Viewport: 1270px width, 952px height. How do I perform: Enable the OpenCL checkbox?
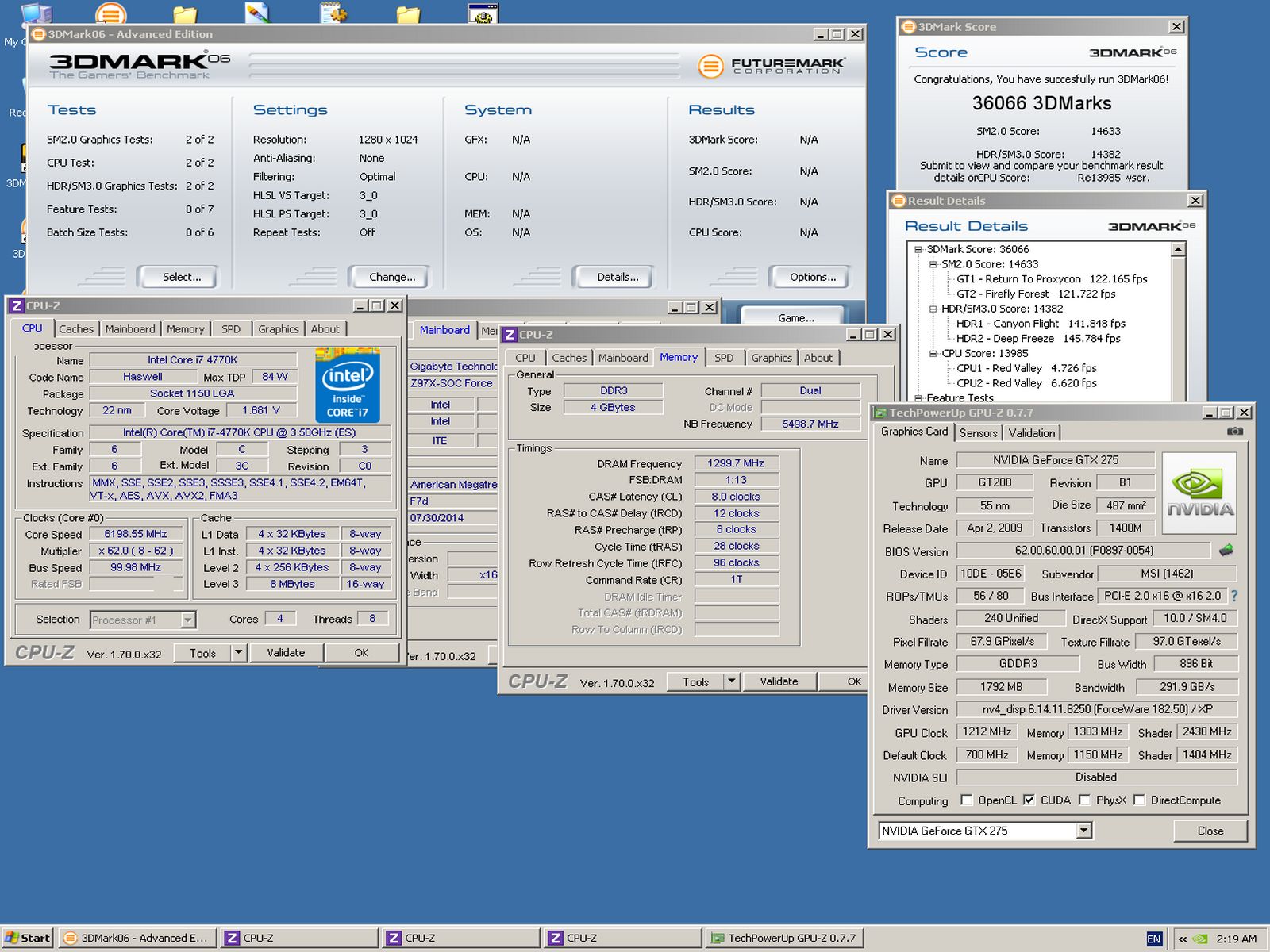[966, 800]
